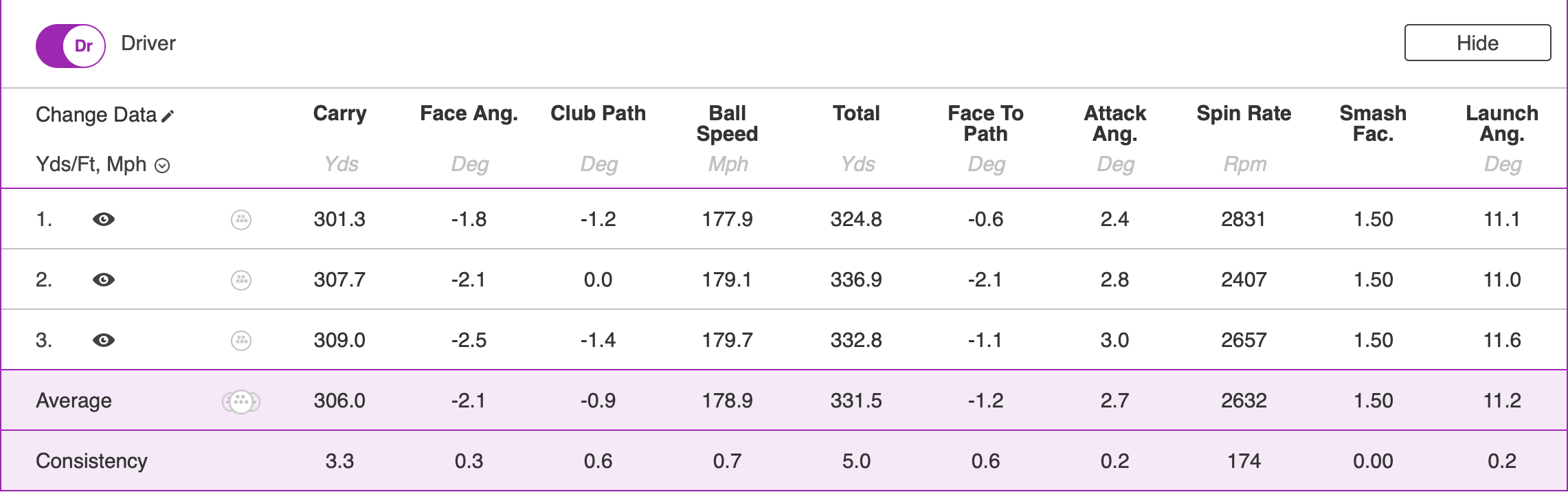Toggle visibility of shot 3
The width and height of the screenshot is (1568, 492).
(104, 340)
